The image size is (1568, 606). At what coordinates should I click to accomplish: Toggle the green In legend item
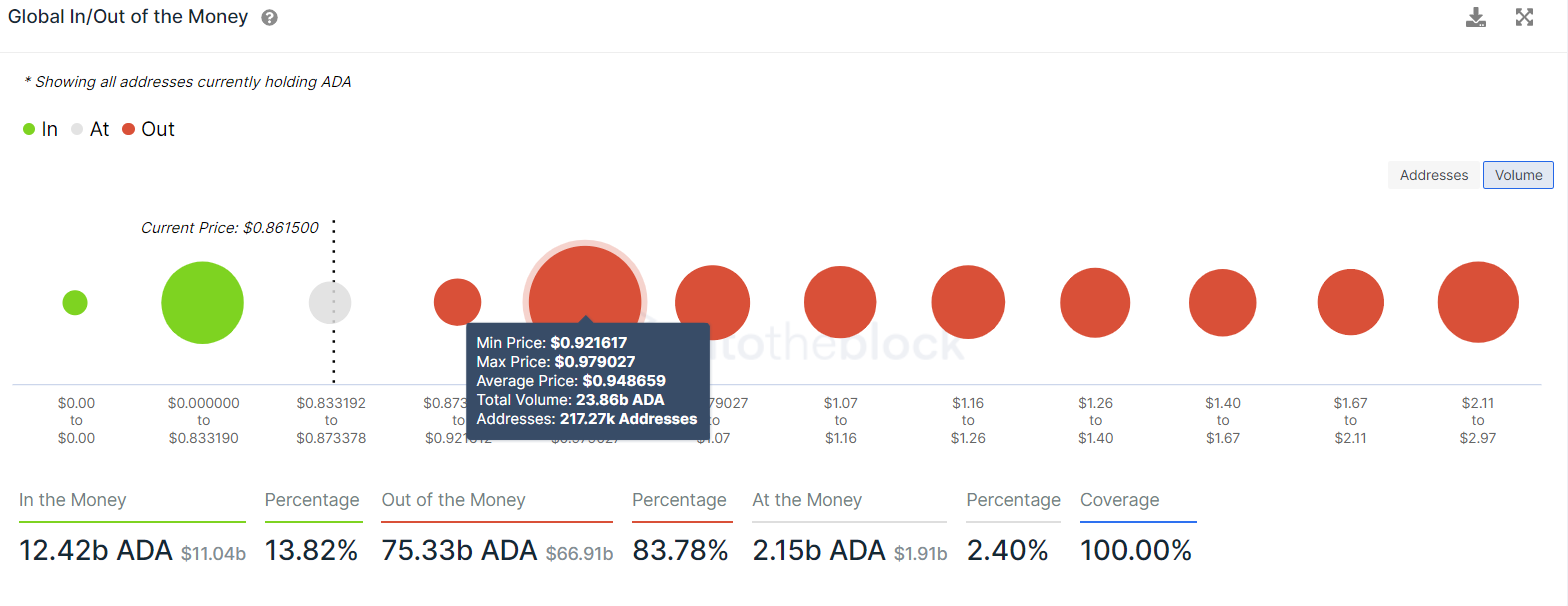point(41,129)
